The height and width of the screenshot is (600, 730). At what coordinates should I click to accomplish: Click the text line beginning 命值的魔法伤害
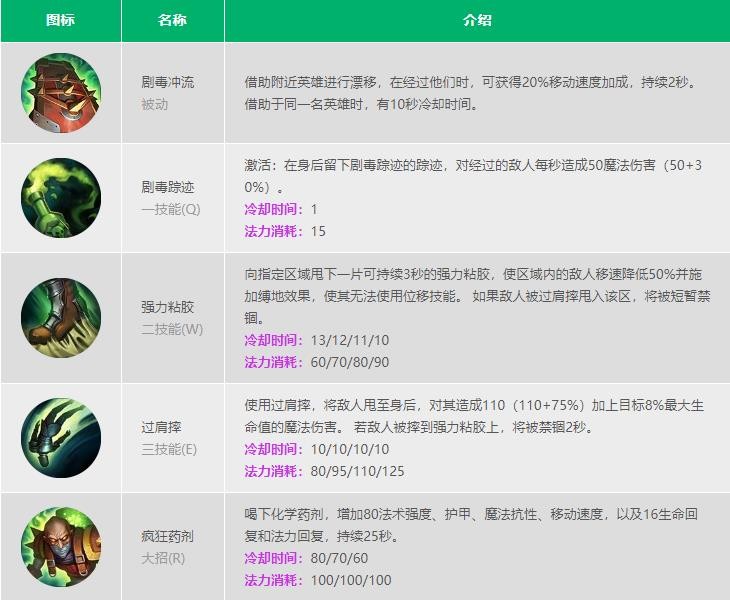coord(419,427)
